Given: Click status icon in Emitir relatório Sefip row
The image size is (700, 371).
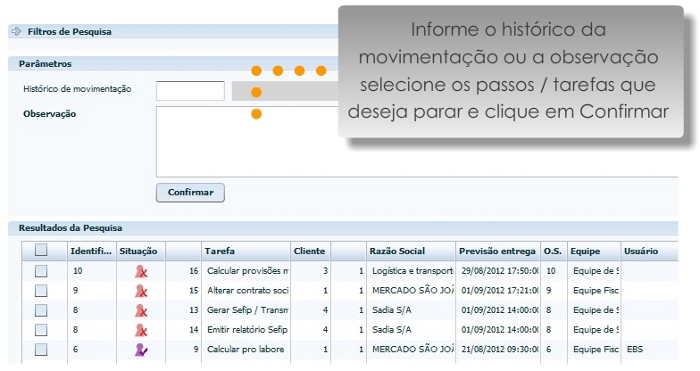Looking at the screenshot, I should click(x=141, y=330).
